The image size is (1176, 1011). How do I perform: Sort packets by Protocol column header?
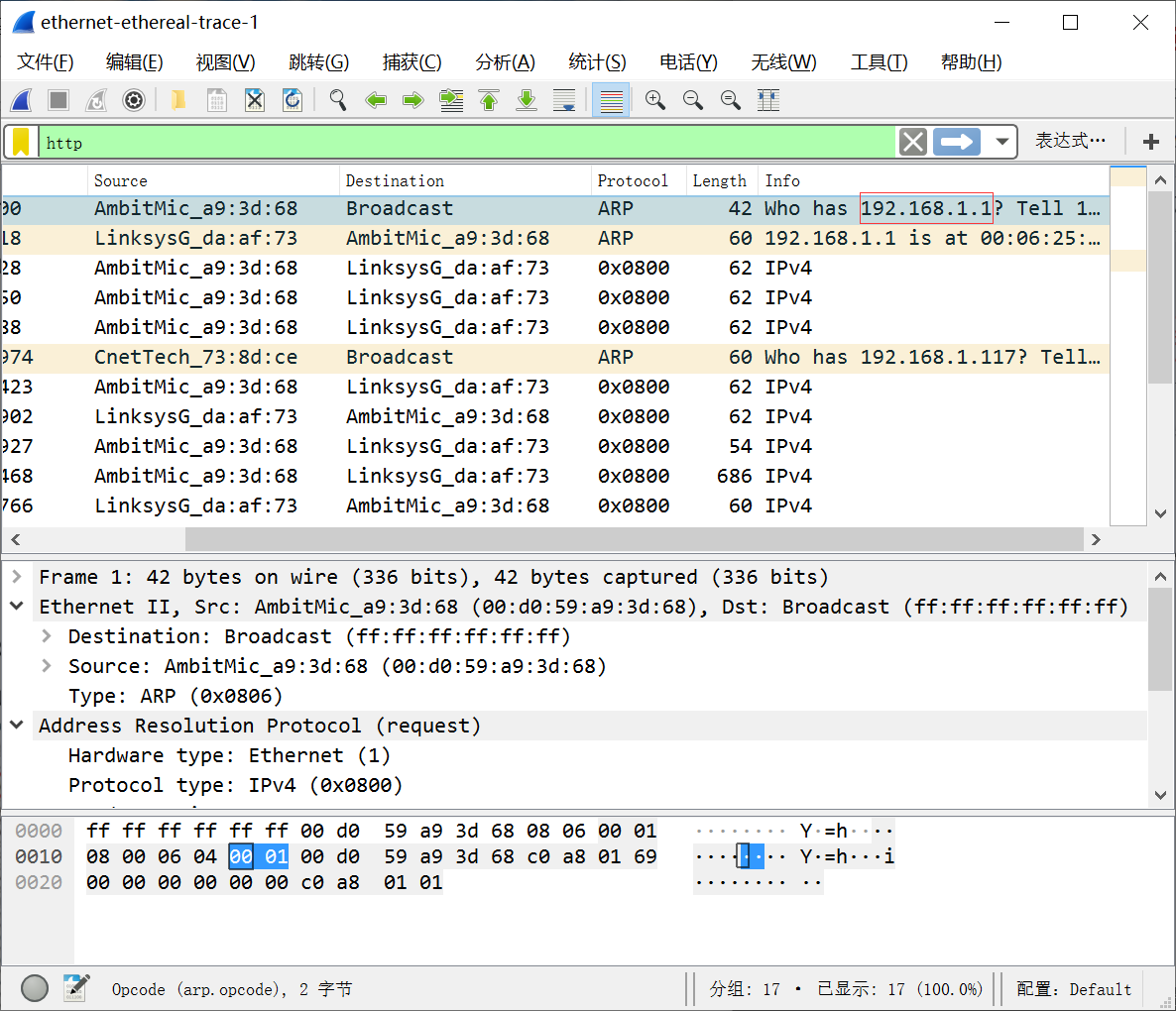pos(639,180)
